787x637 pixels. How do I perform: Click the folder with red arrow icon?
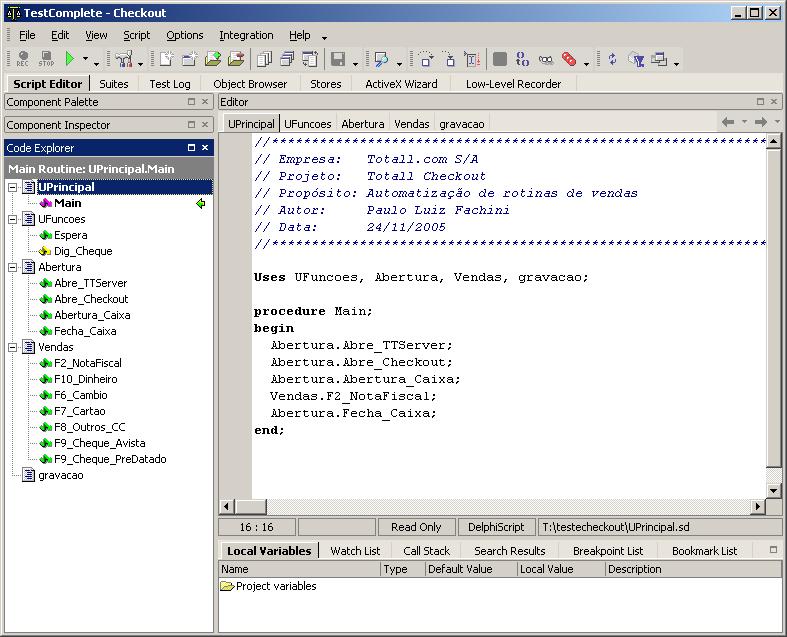pos(236,59)
